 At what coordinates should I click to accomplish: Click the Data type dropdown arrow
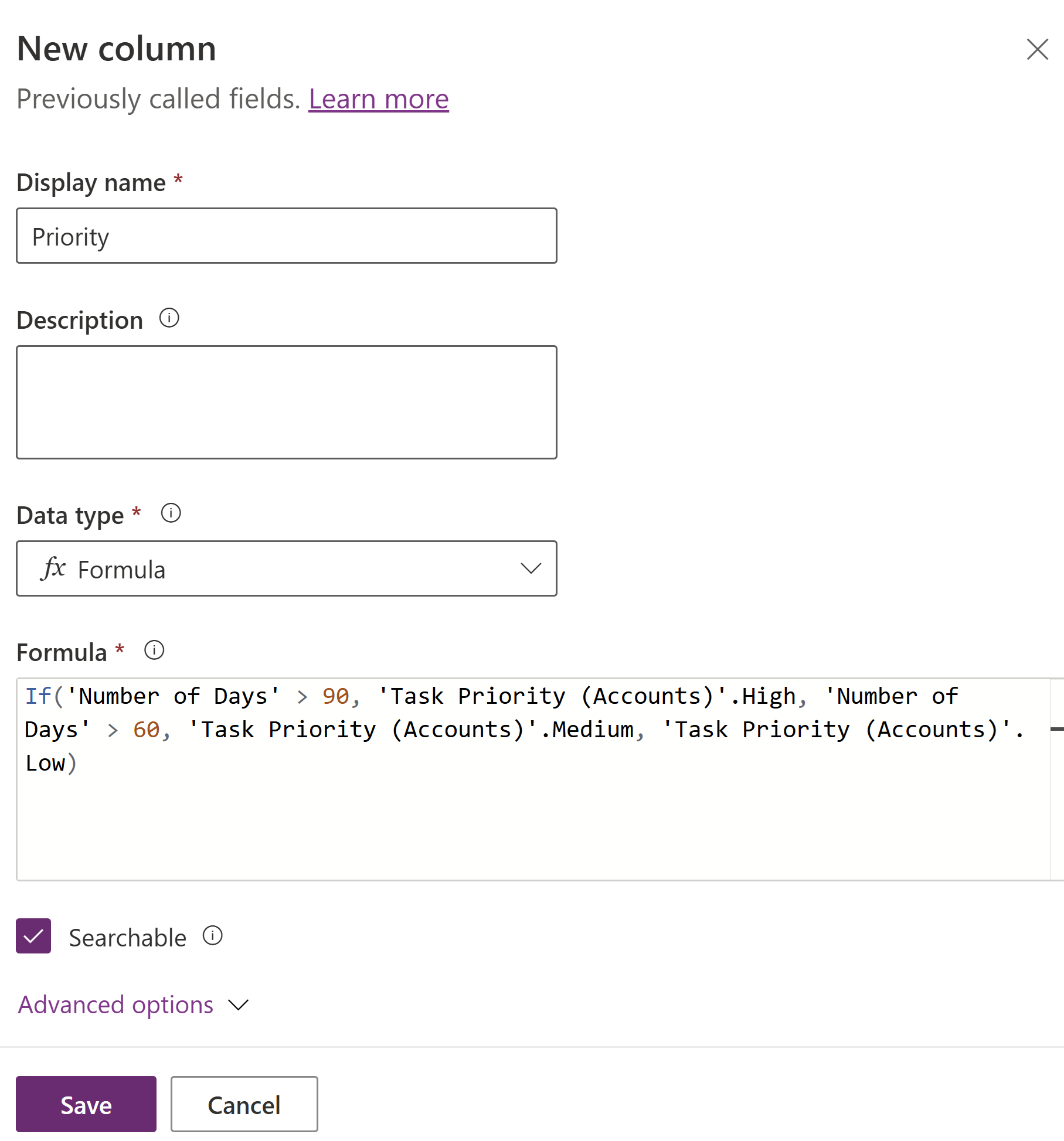point(530,568)
